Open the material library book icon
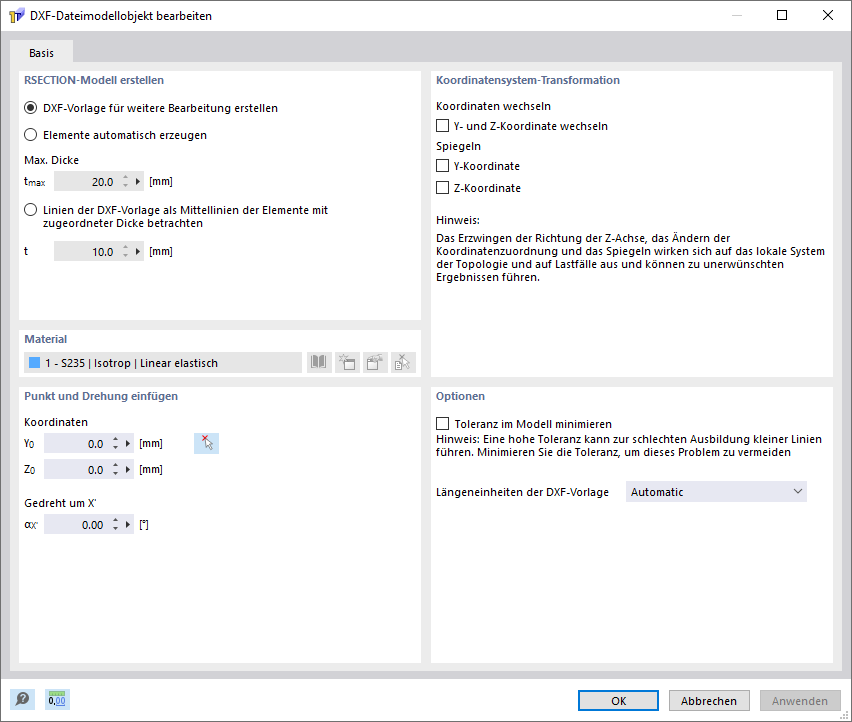 coord(319,362)
